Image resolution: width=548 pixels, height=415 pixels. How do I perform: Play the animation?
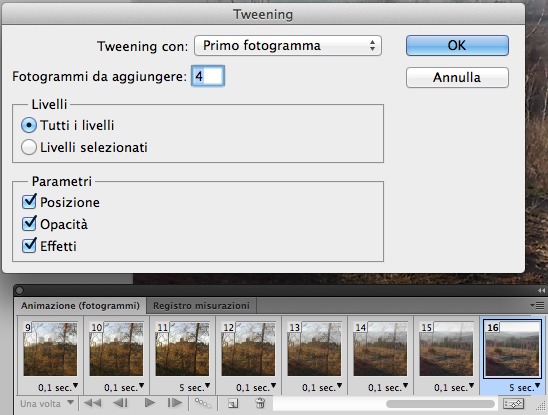[x=150, y=403]
